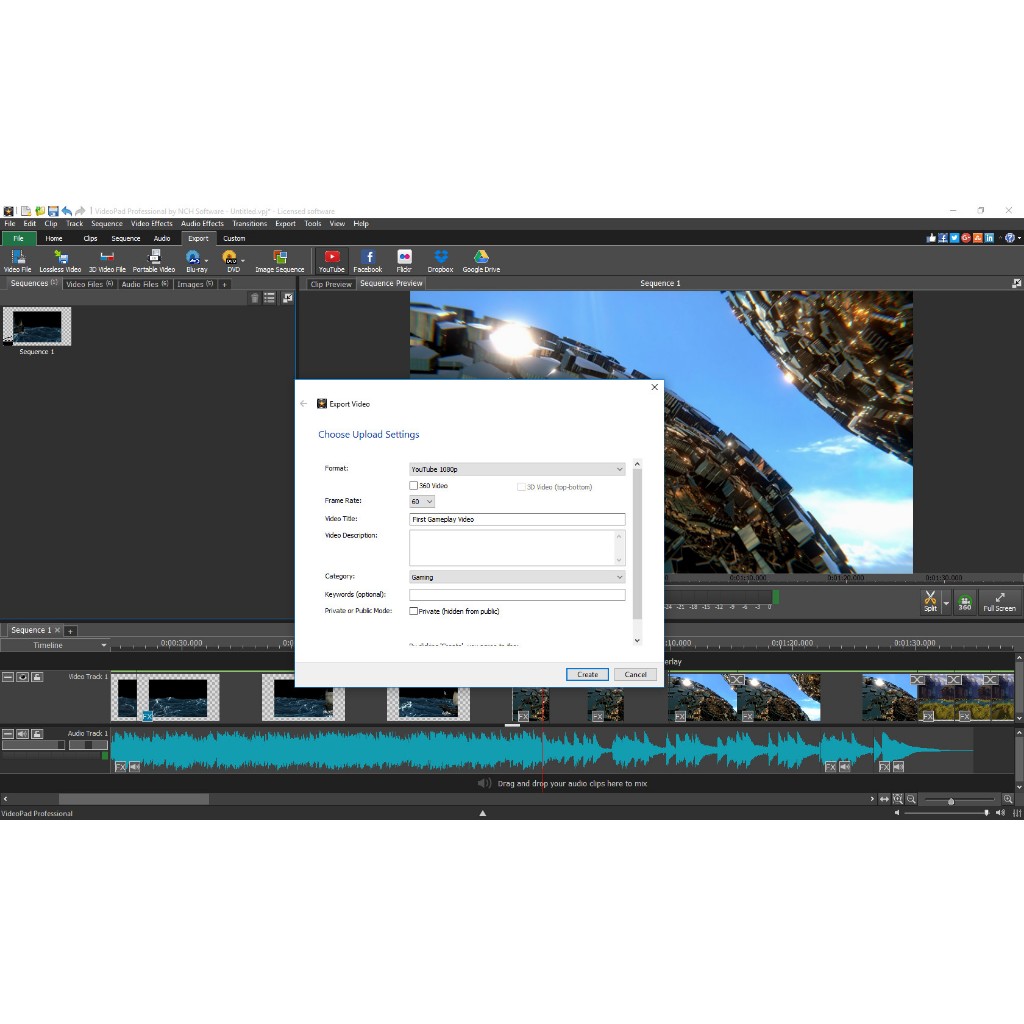The height and width of the screenshot is (1024, 1024).
Task: Open the Category dropdown set to Gaming
Action: [x=517, y=577]
